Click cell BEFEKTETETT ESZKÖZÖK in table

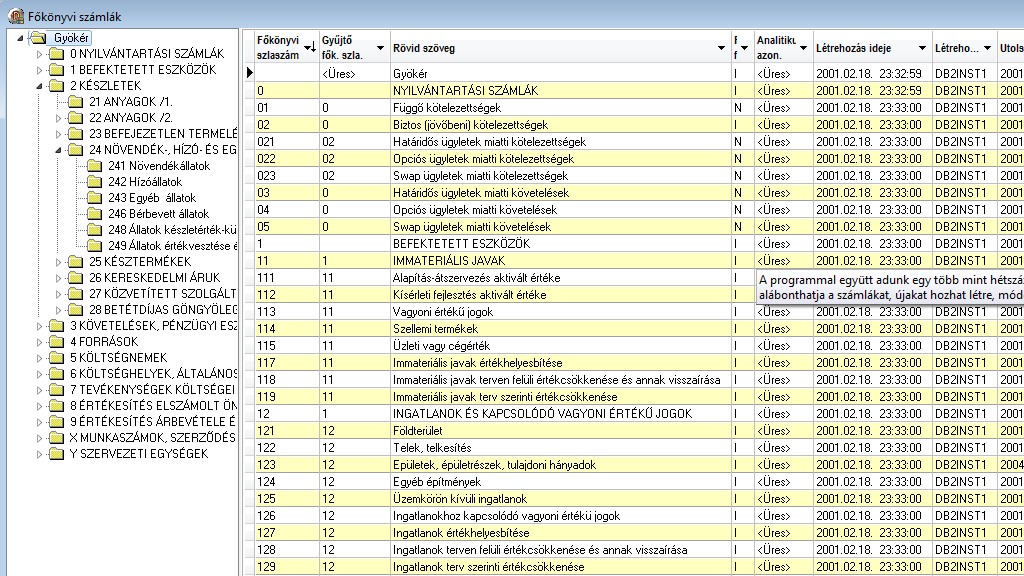pyautogui.click(x=560, y=244)
